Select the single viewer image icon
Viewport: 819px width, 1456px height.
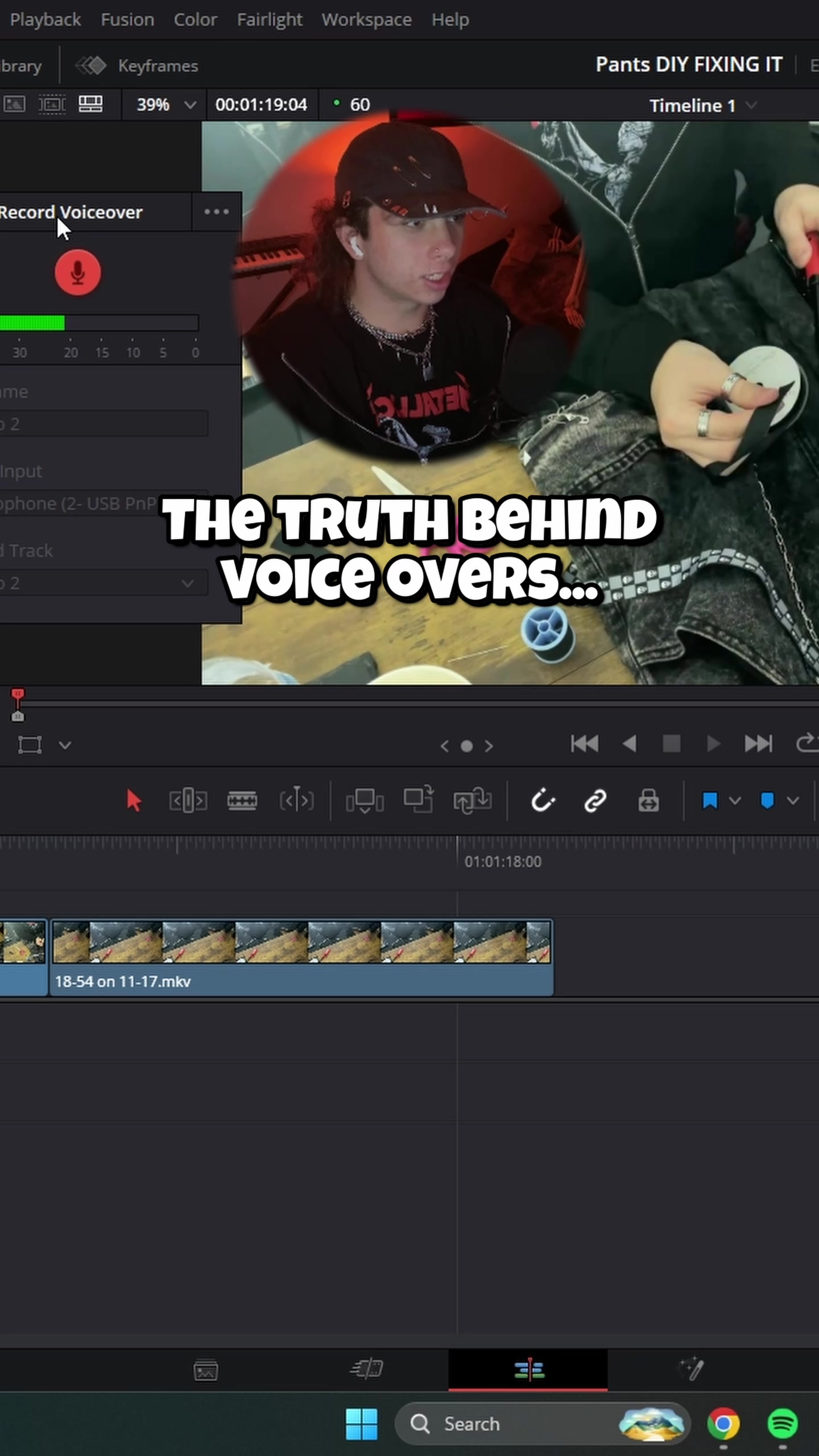click(14, 104)
